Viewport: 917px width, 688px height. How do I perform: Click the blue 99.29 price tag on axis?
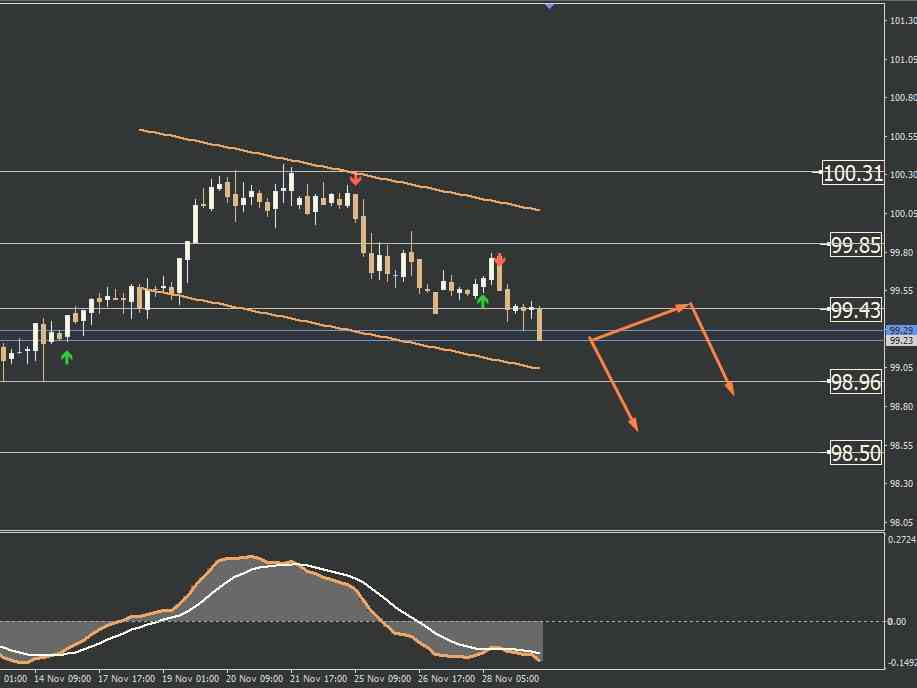(901, 331)
